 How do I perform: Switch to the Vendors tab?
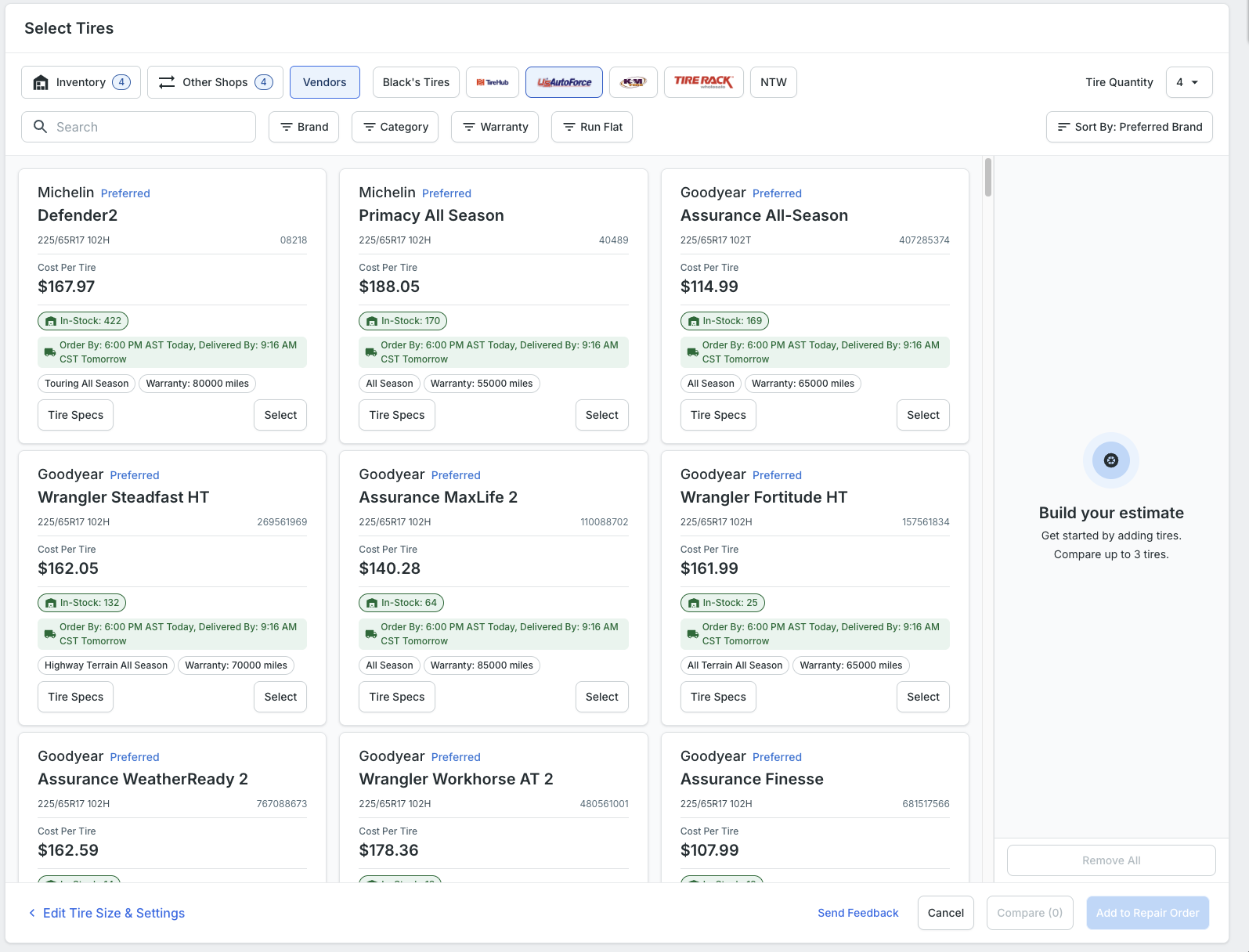point(325,82)
